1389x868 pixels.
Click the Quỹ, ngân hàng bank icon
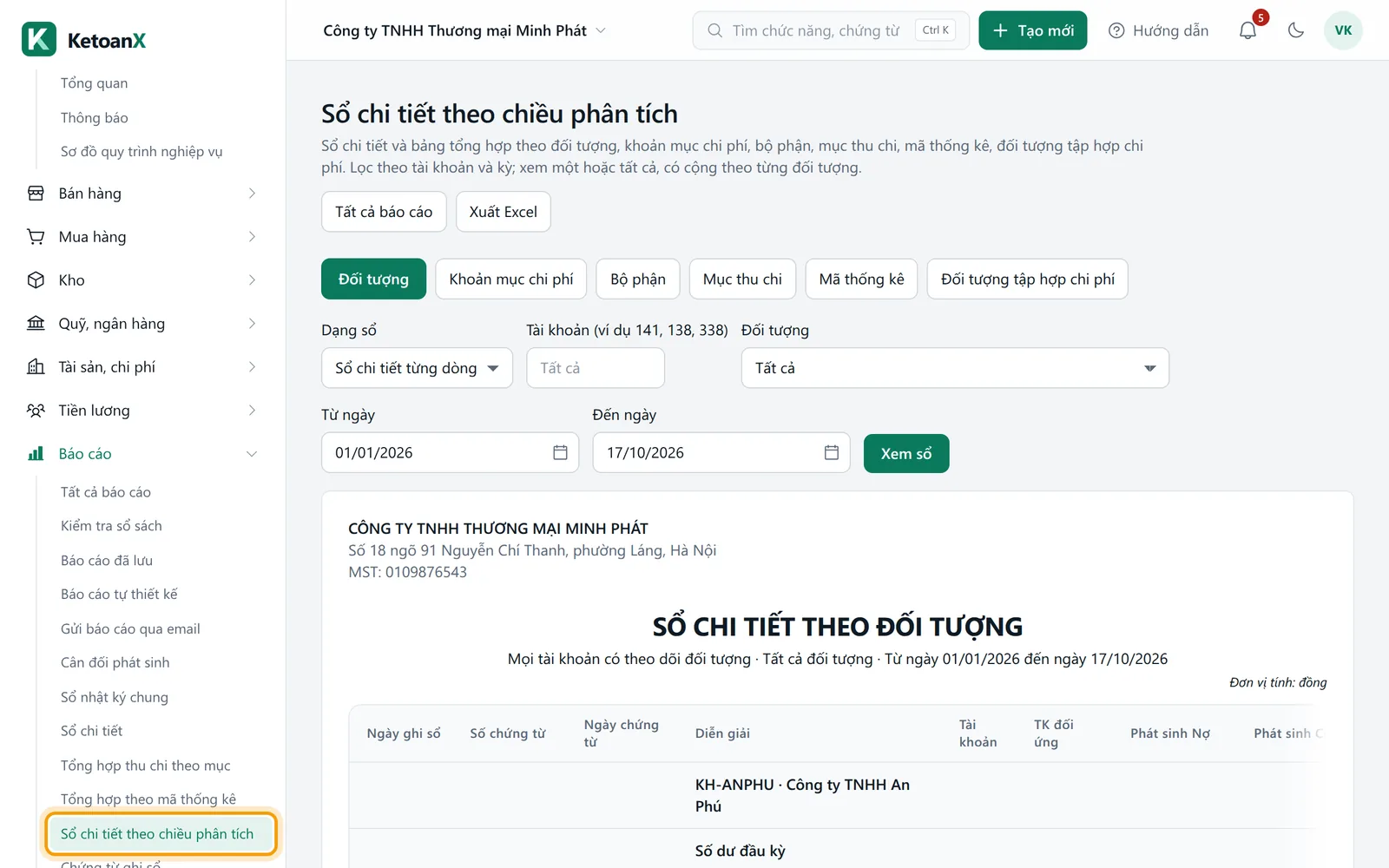click(x=36, y=324)
